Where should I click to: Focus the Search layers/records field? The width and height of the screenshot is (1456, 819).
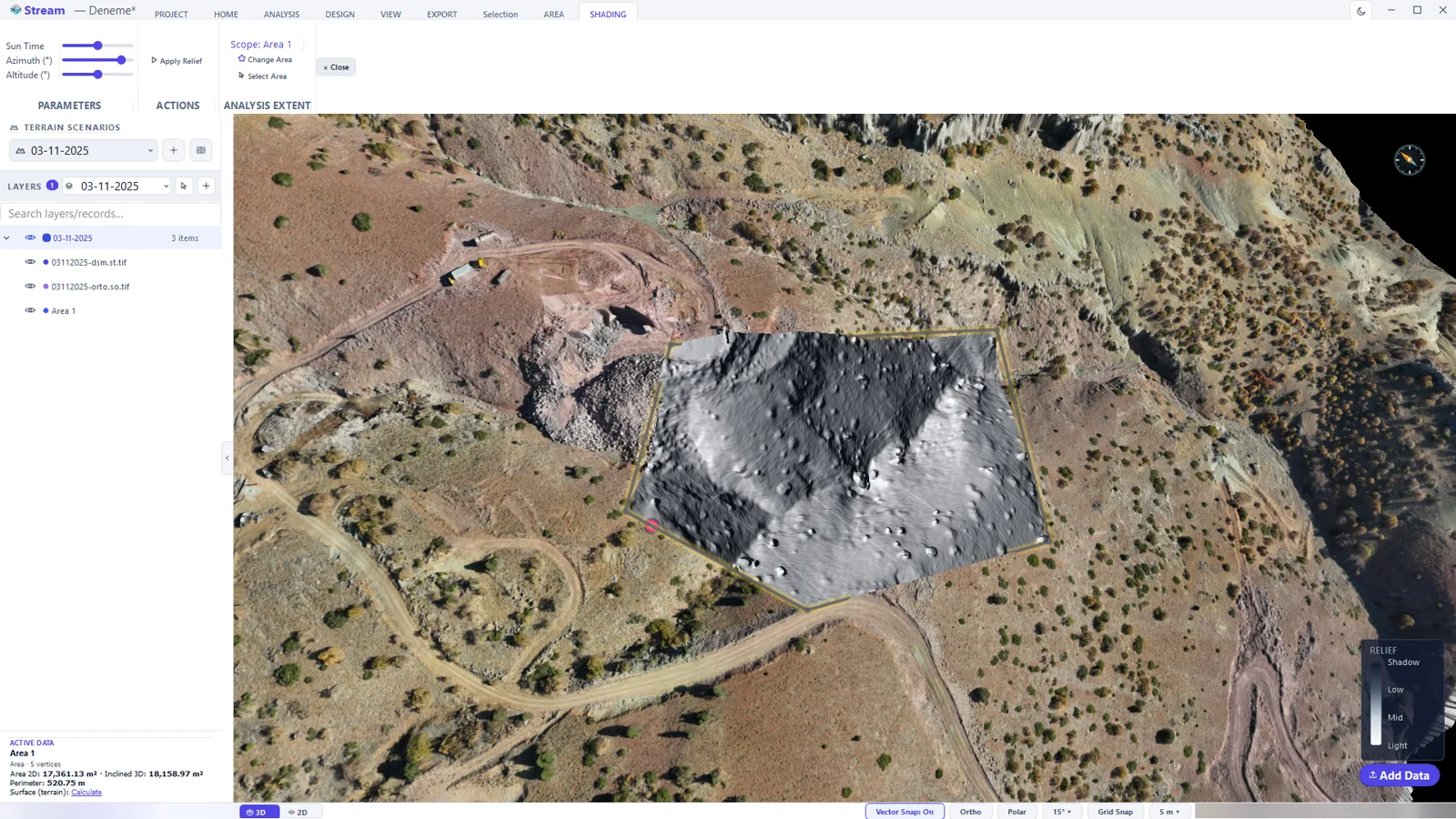pos(110,214)
